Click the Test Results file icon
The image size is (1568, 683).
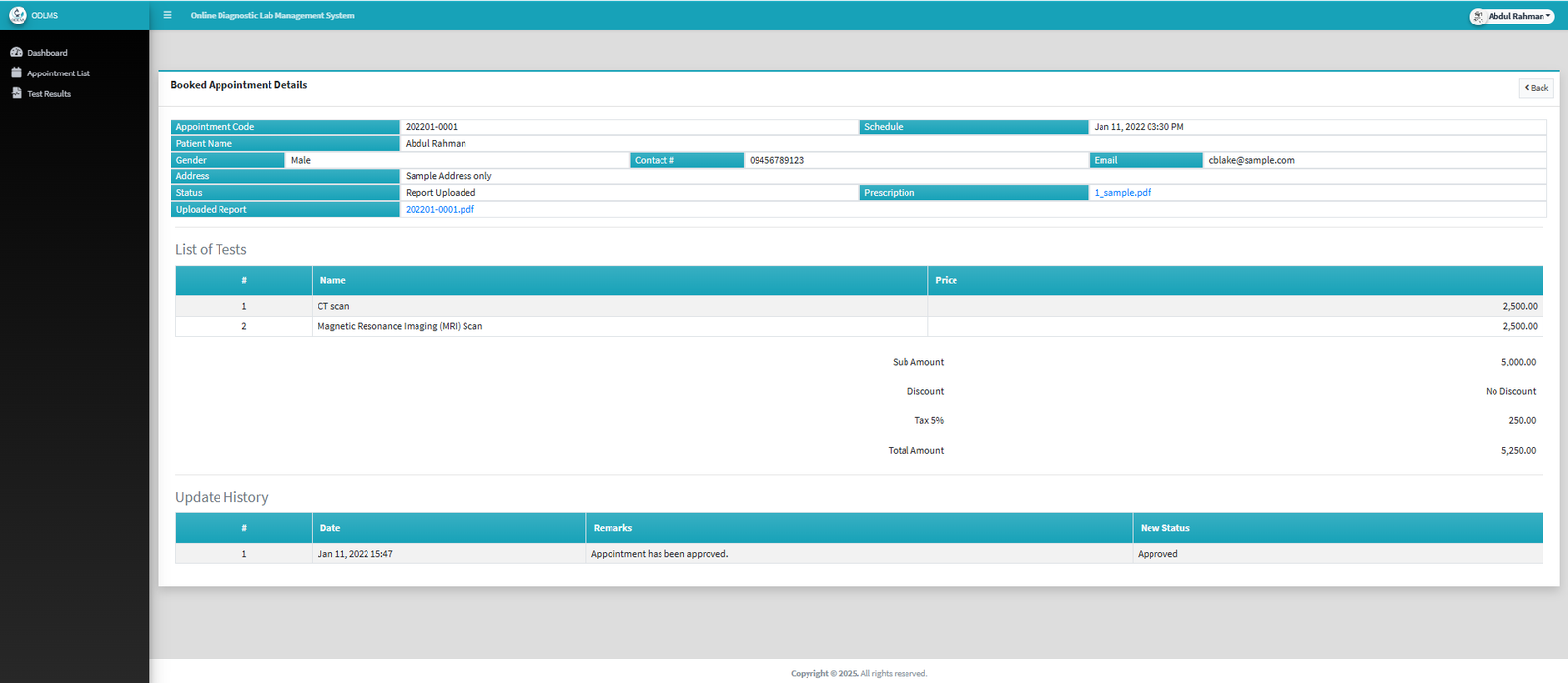coord(16,94)
